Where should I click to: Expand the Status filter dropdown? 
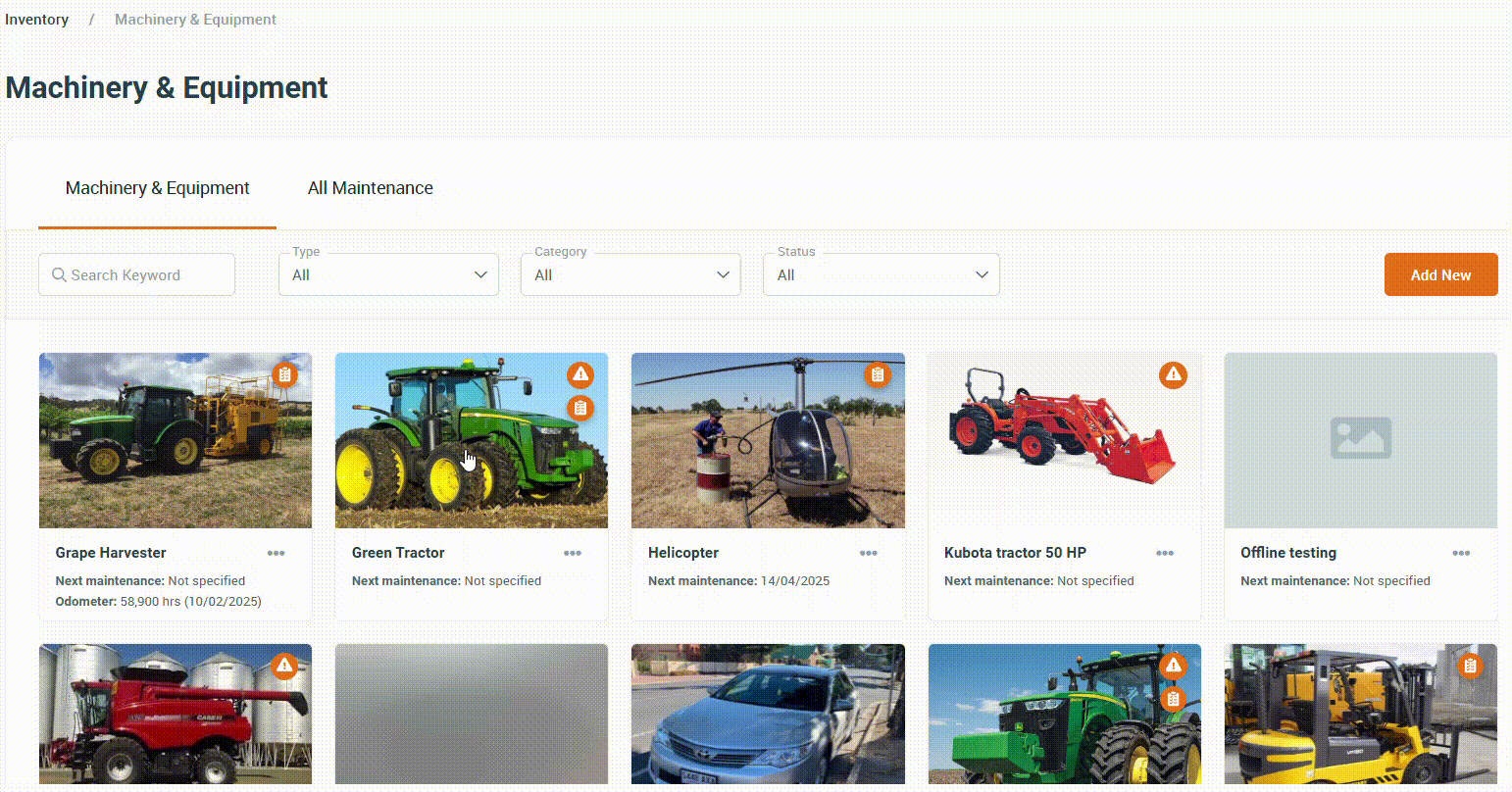tap(882, 274)
